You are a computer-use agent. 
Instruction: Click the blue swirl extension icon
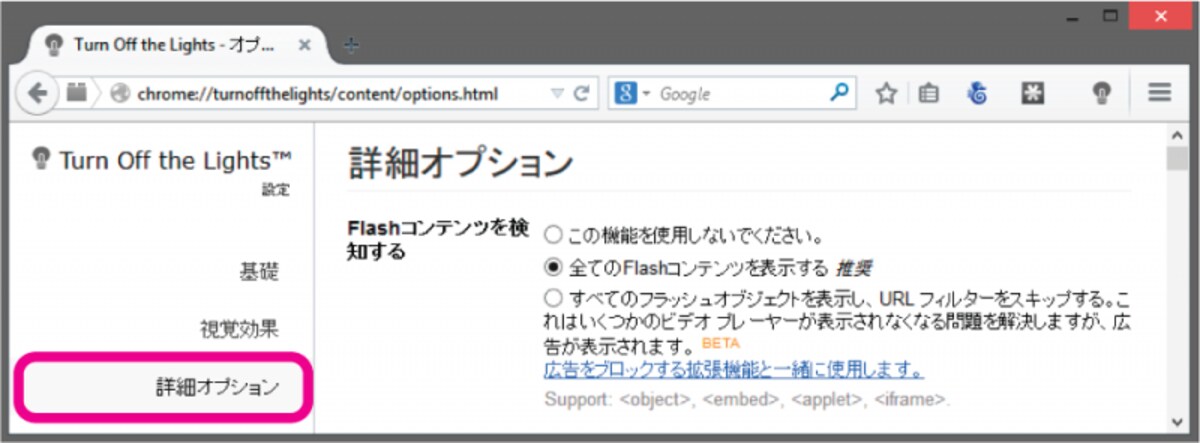979,94
